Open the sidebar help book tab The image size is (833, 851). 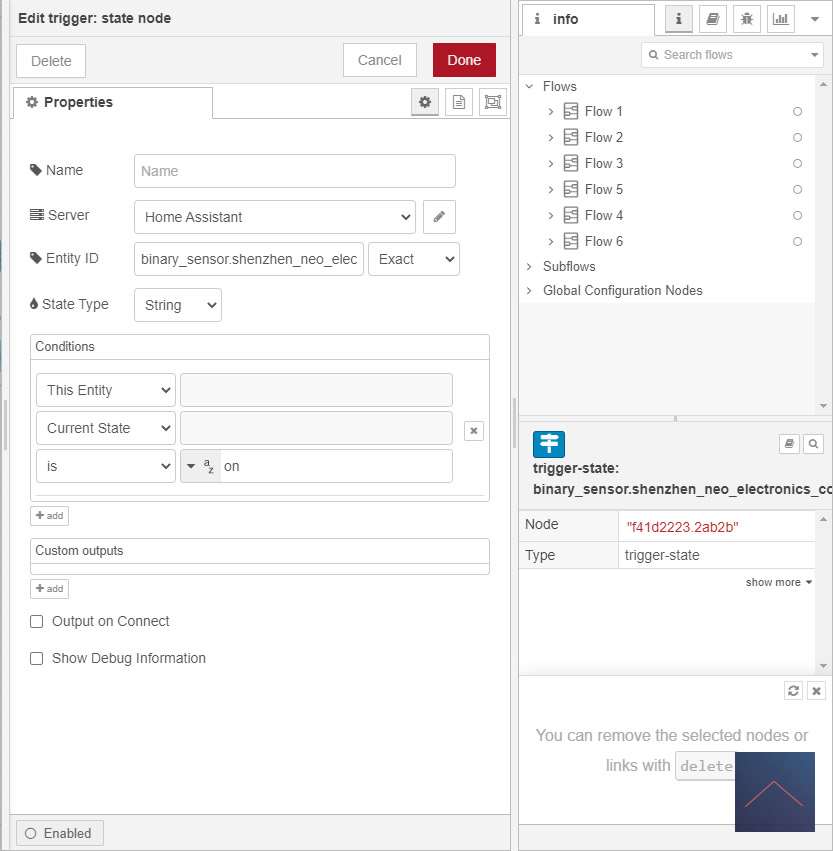712,19
